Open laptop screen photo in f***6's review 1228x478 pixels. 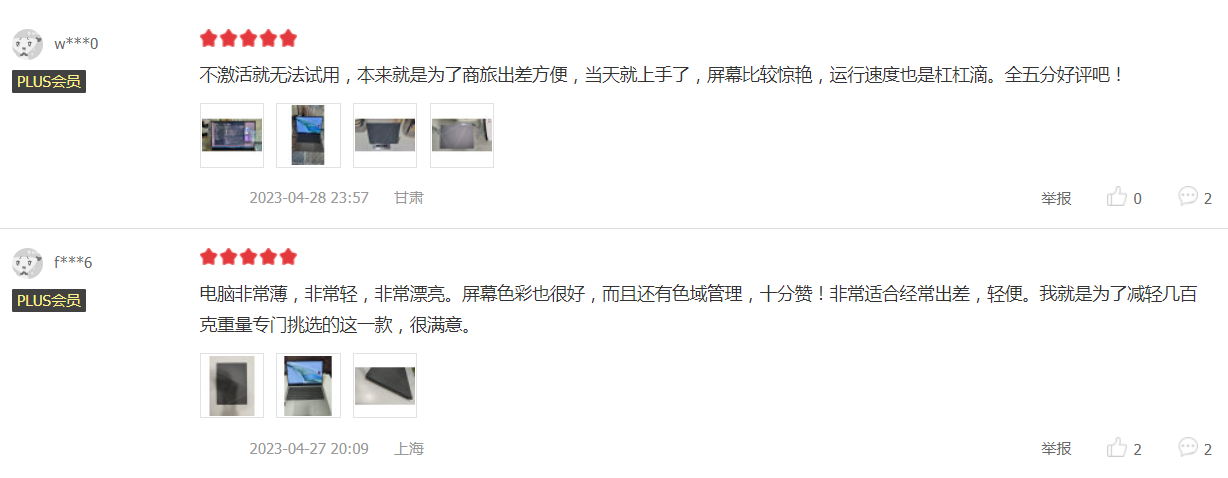(x=308, y=385)
